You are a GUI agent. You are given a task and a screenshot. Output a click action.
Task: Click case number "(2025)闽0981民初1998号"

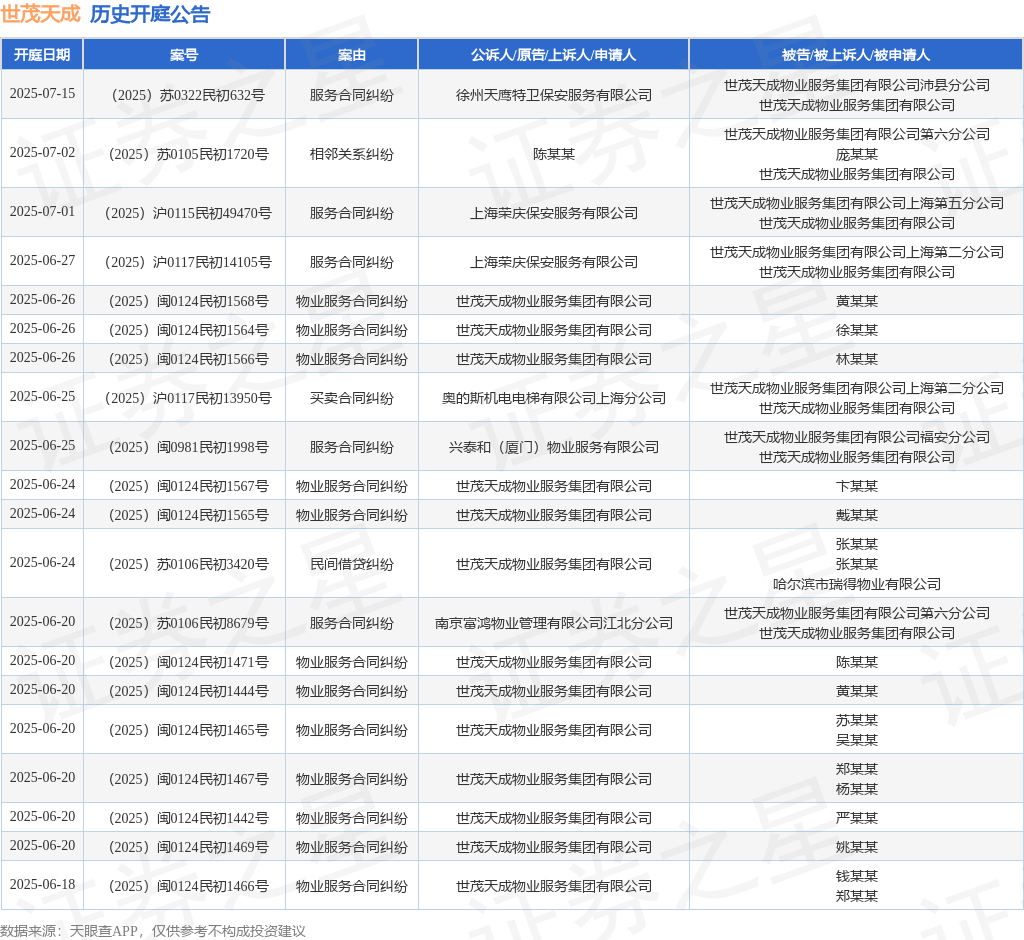(188, 447)
